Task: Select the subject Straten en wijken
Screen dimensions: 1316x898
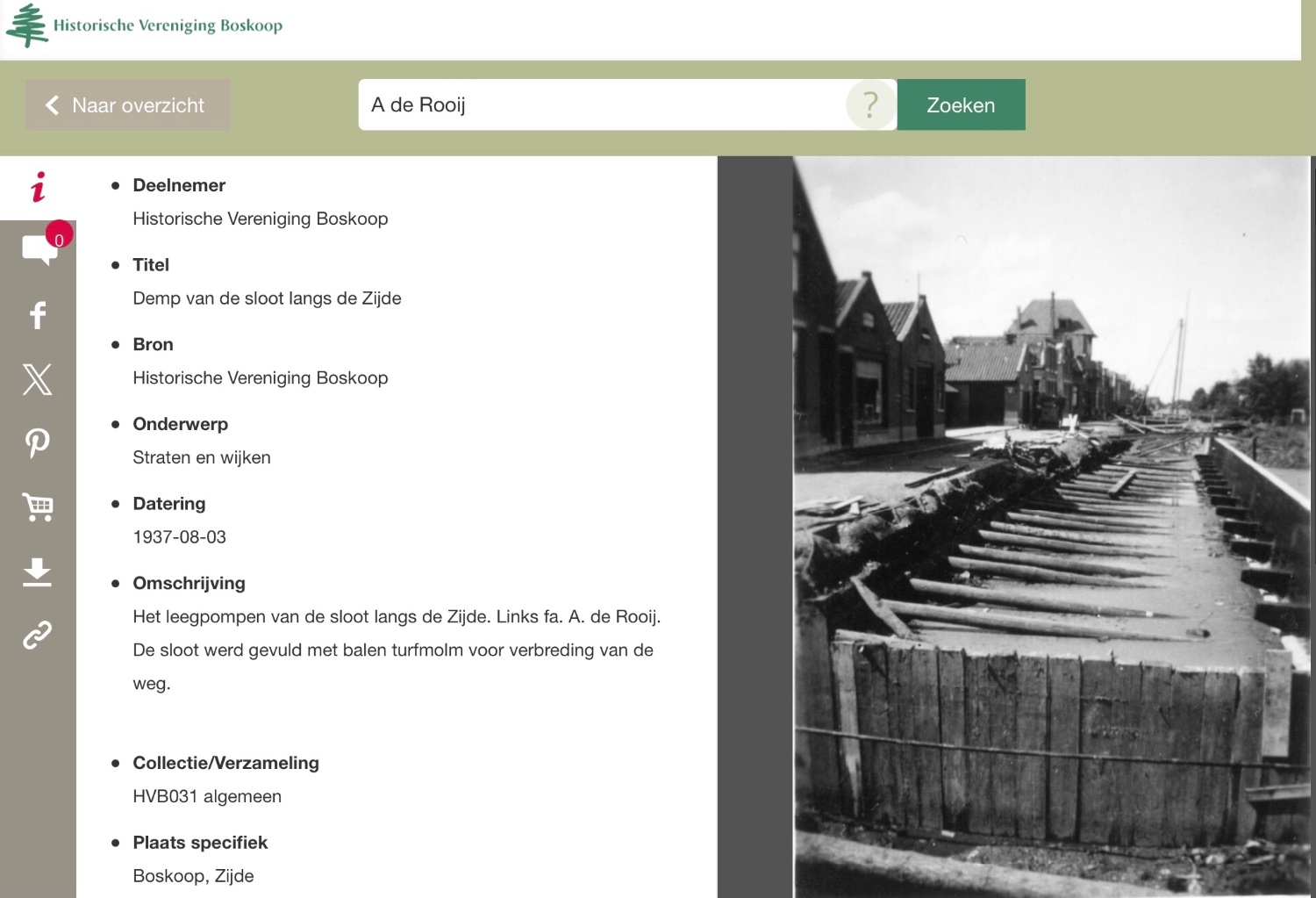Action: click(202, 457)
